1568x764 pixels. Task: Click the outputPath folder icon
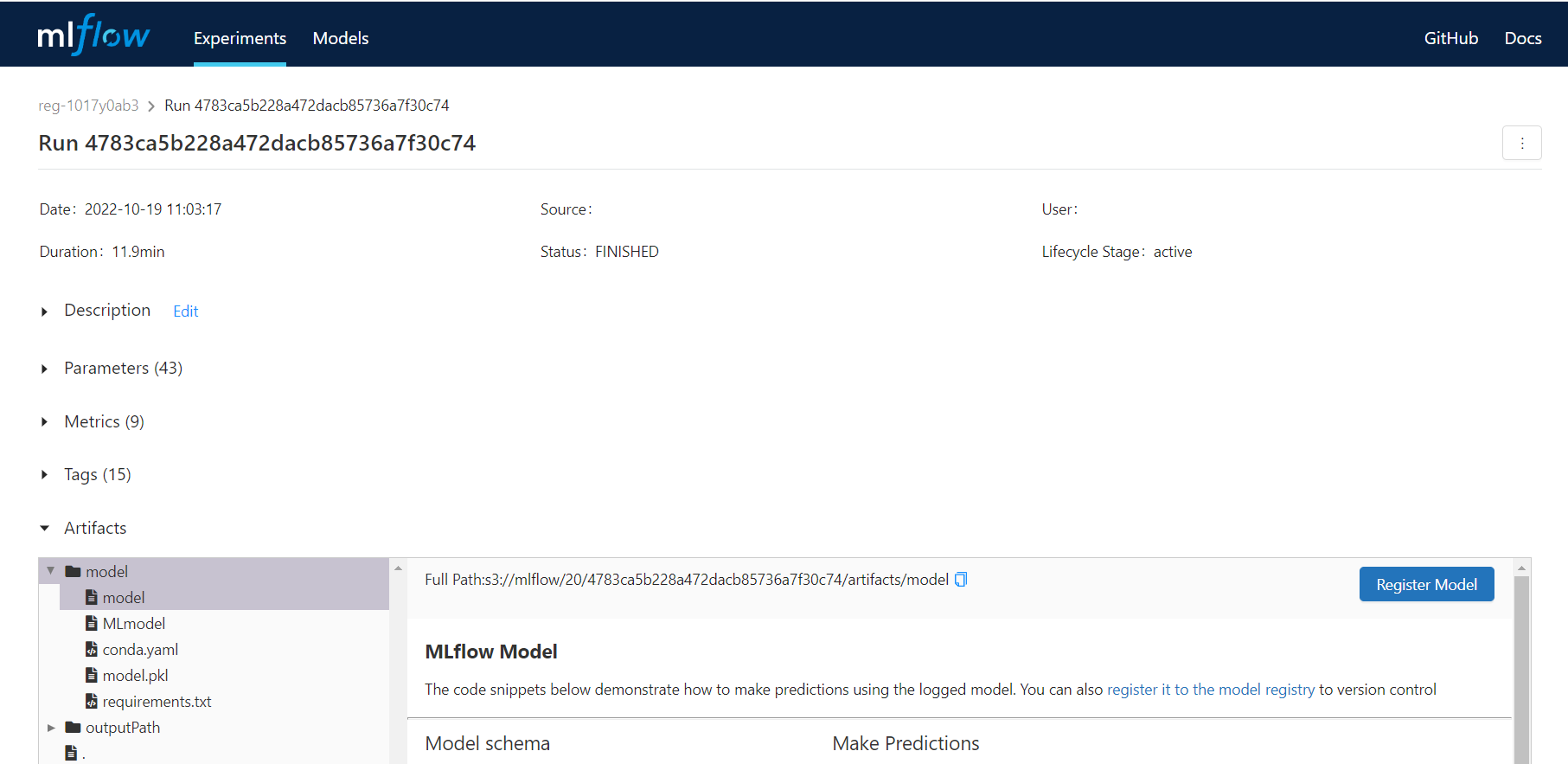(x=74, y=728)
